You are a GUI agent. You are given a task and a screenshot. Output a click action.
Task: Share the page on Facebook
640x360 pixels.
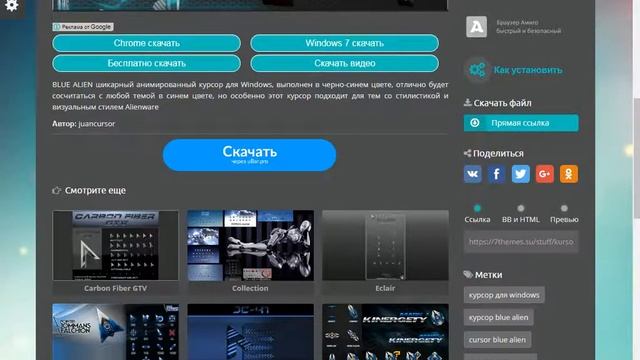(496, 174)
